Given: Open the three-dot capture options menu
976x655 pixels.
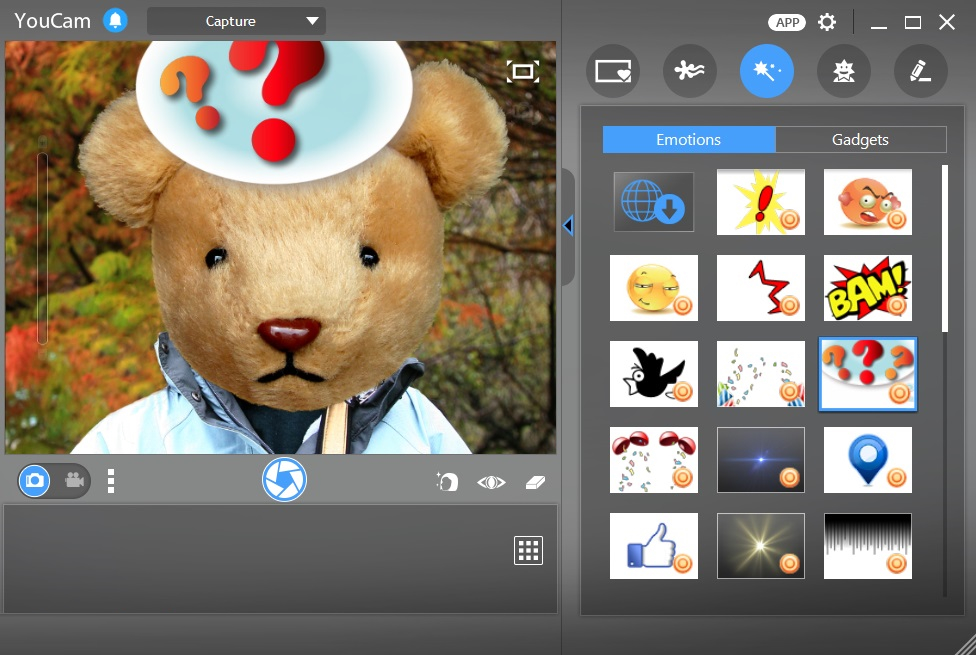Looking at the screenshot, I should pyautogui.click(x=111, y=481).
